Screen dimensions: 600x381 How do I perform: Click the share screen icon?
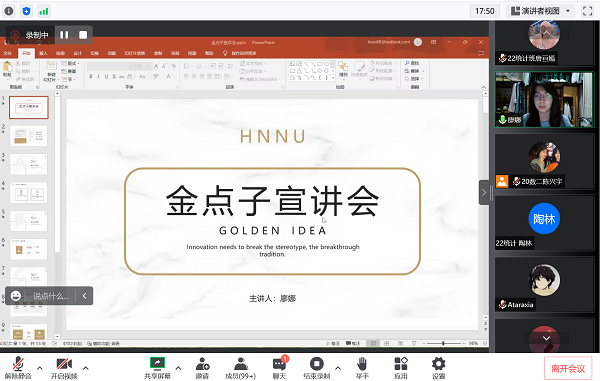coord(157,363)
